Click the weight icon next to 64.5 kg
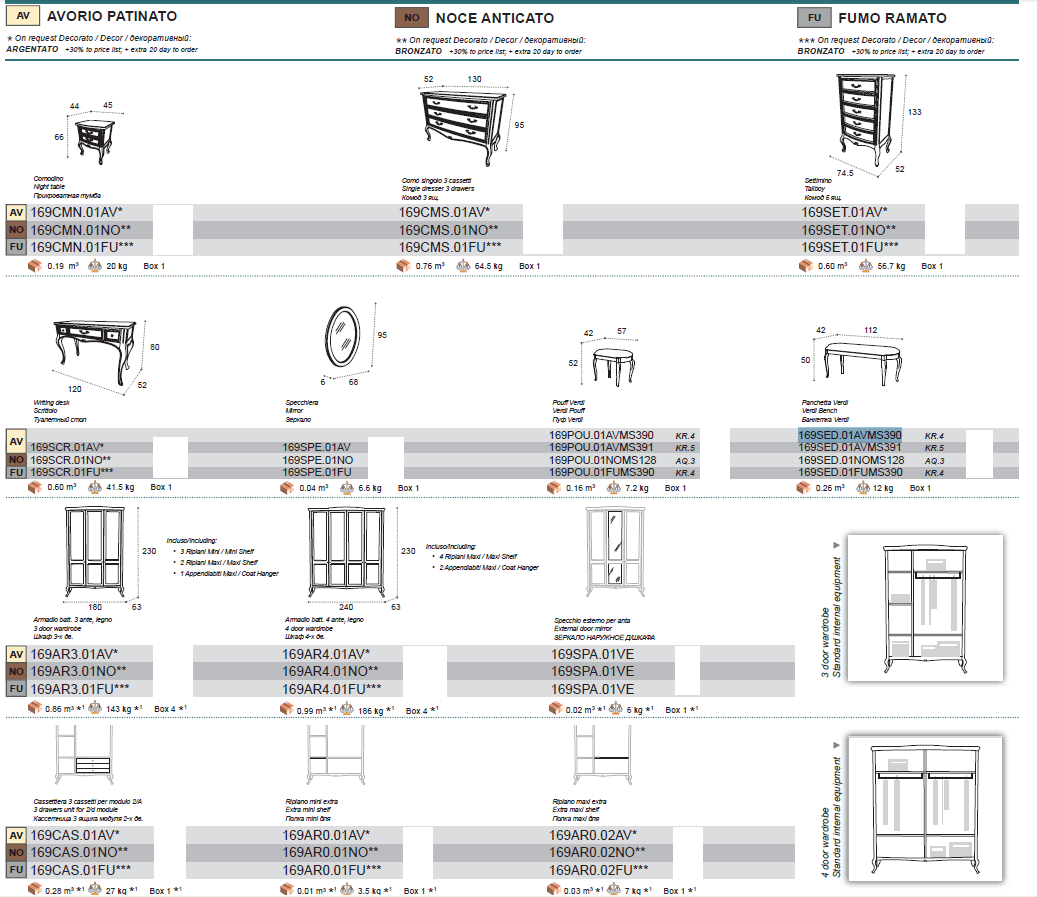The height and width of the screenshot is (897, 1037). pyautogui.click(x=464, y=266)
